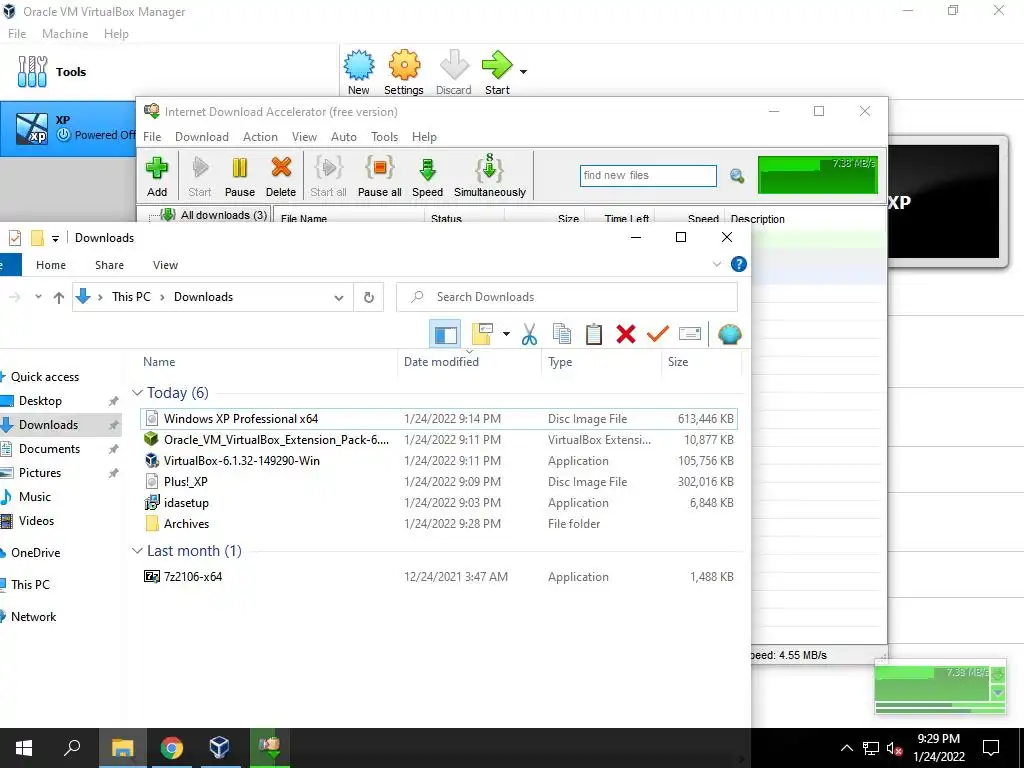Open the Download menu in Download Accelerator
Image resolution: width=1024 pixels, height=768 pixels.
tap(202, 136)
